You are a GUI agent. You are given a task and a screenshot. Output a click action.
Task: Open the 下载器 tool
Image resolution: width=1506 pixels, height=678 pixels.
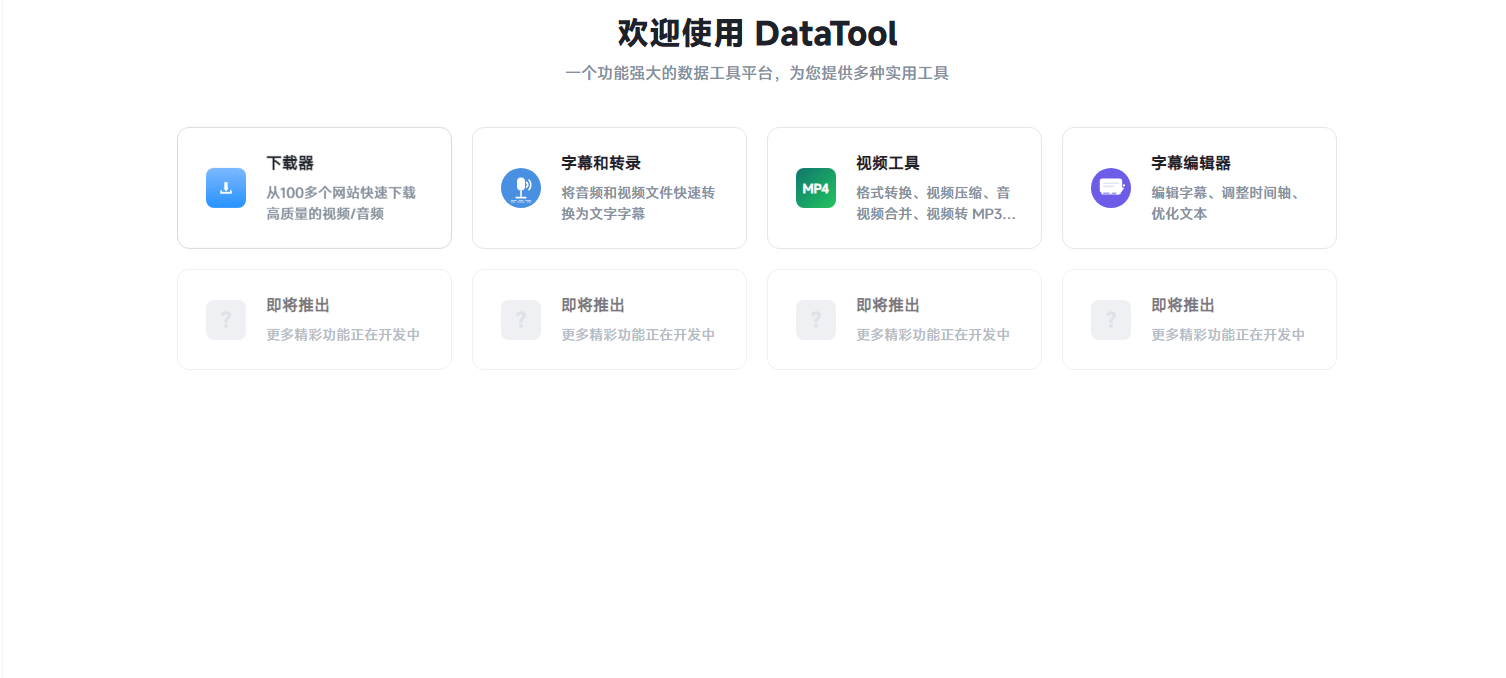point(290,163)
